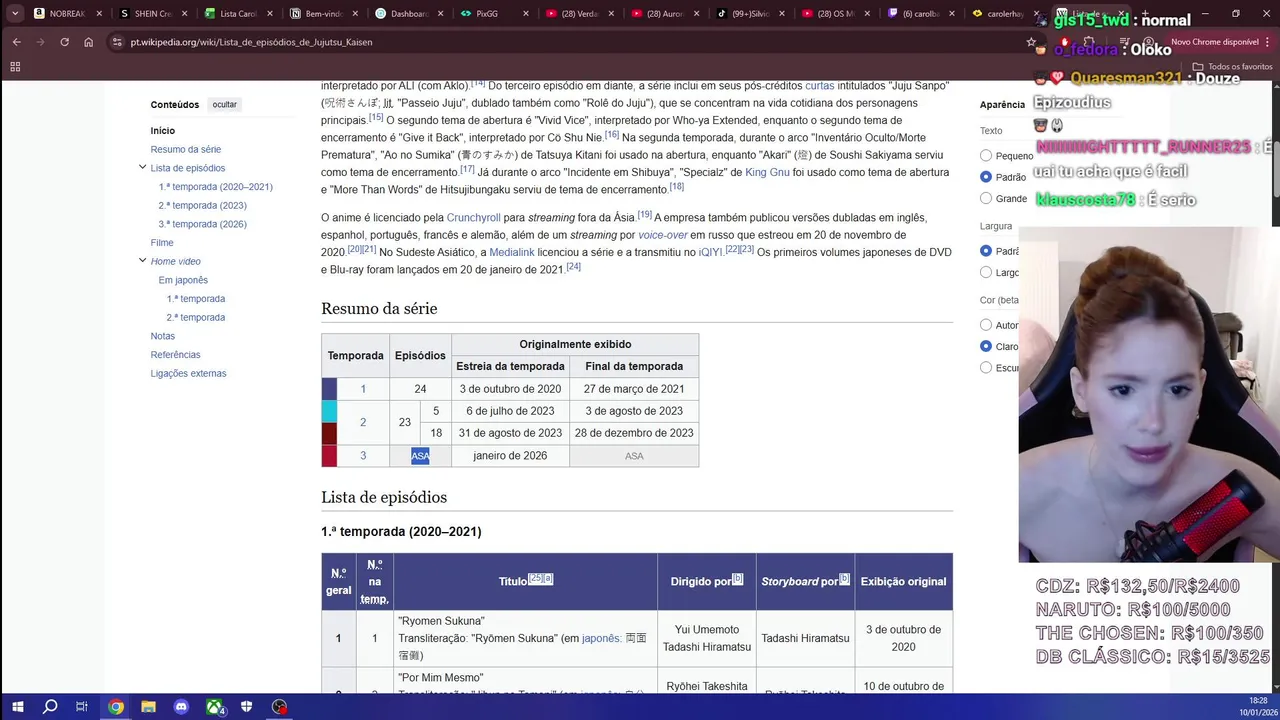The image size is (1280, 720).
Task: Switch to the NOBREAK tab
Action: [x=67, y=14]
